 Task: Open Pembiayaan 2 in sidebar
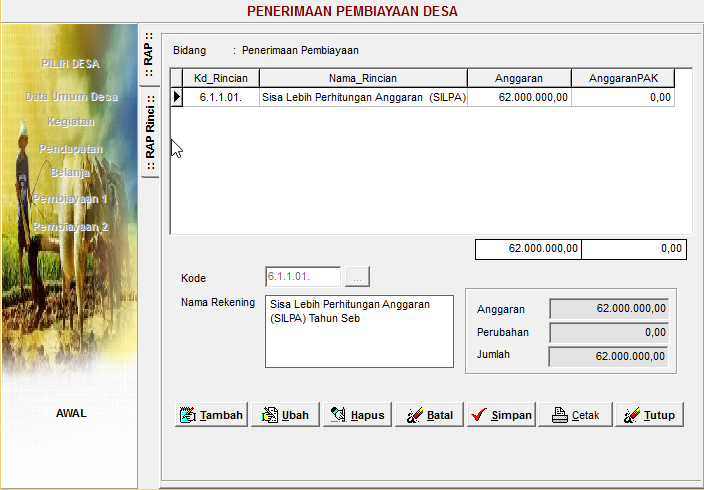pyautogui.click(x=70, y=227)
